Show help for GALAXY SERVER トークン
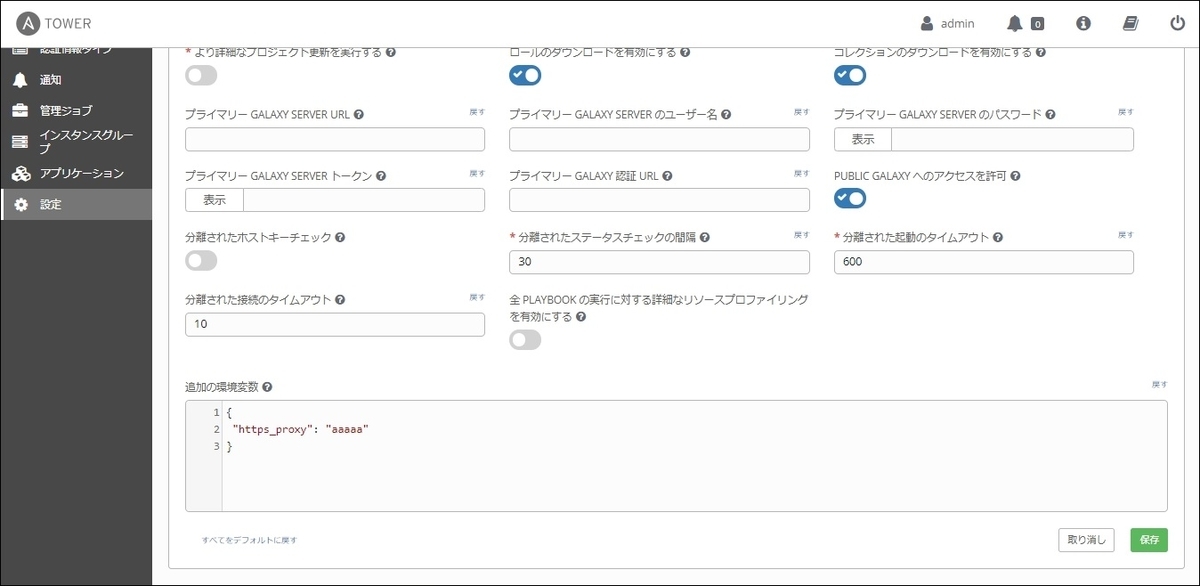This screenshot has height=586, width=1200. pyautogui.click(x=381, y=176)
